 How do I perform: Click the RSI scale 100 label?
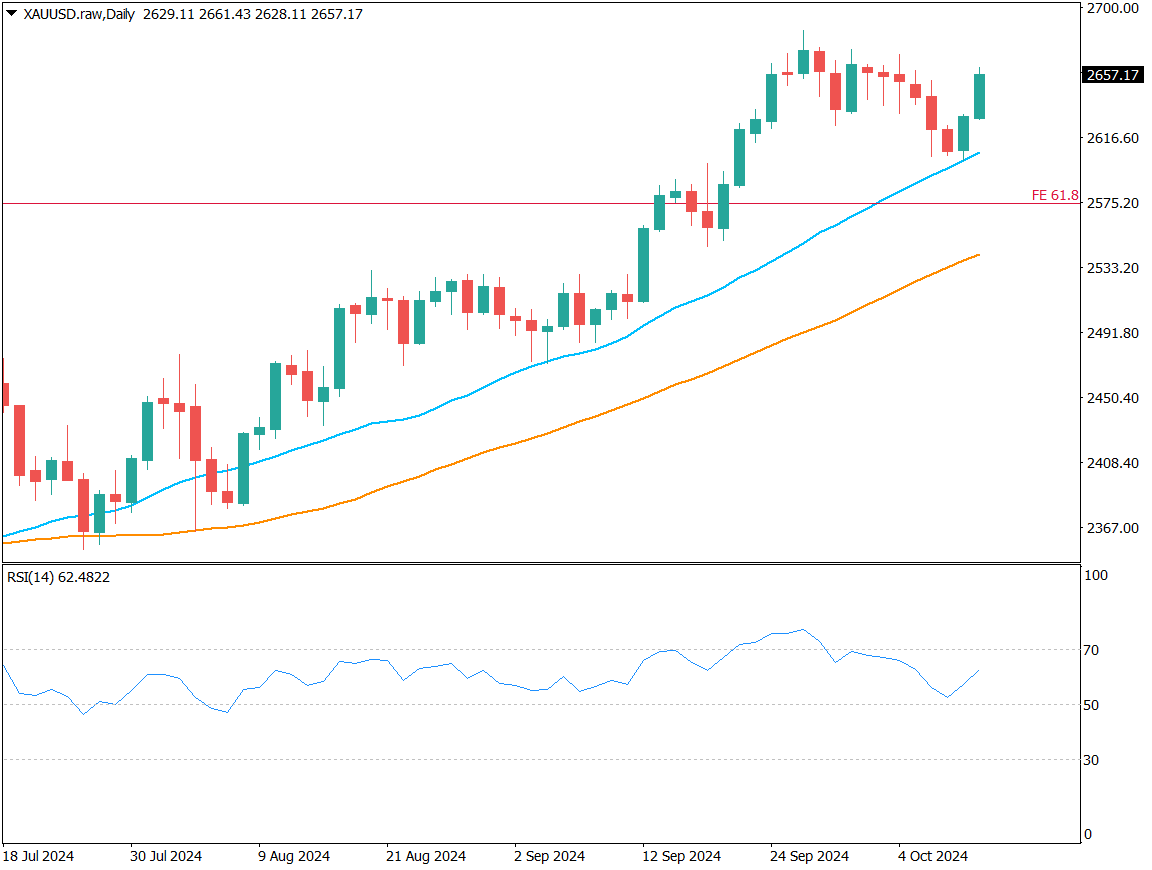coord(1095,576)
